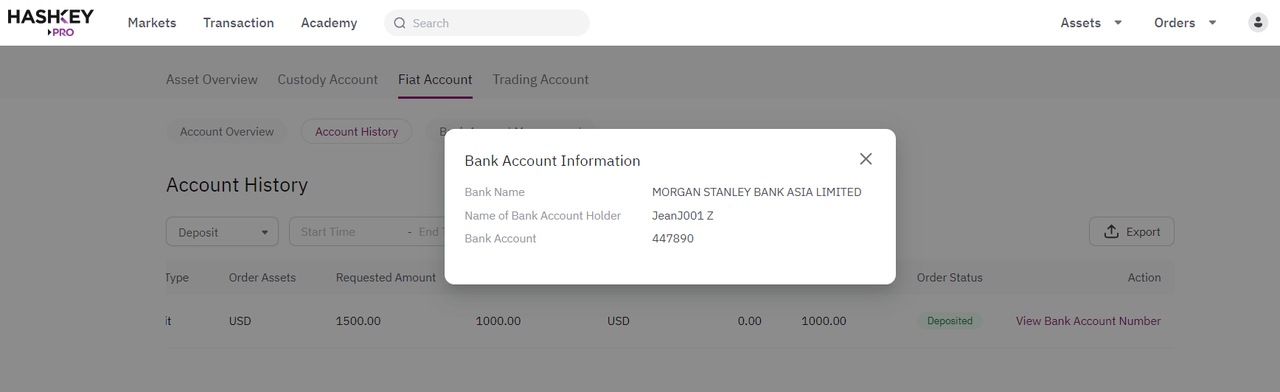Screen dimensions: 1280x392
Task: Switch to the Custody Account tab
Action: pyautogui.click(x=328, y=79)
